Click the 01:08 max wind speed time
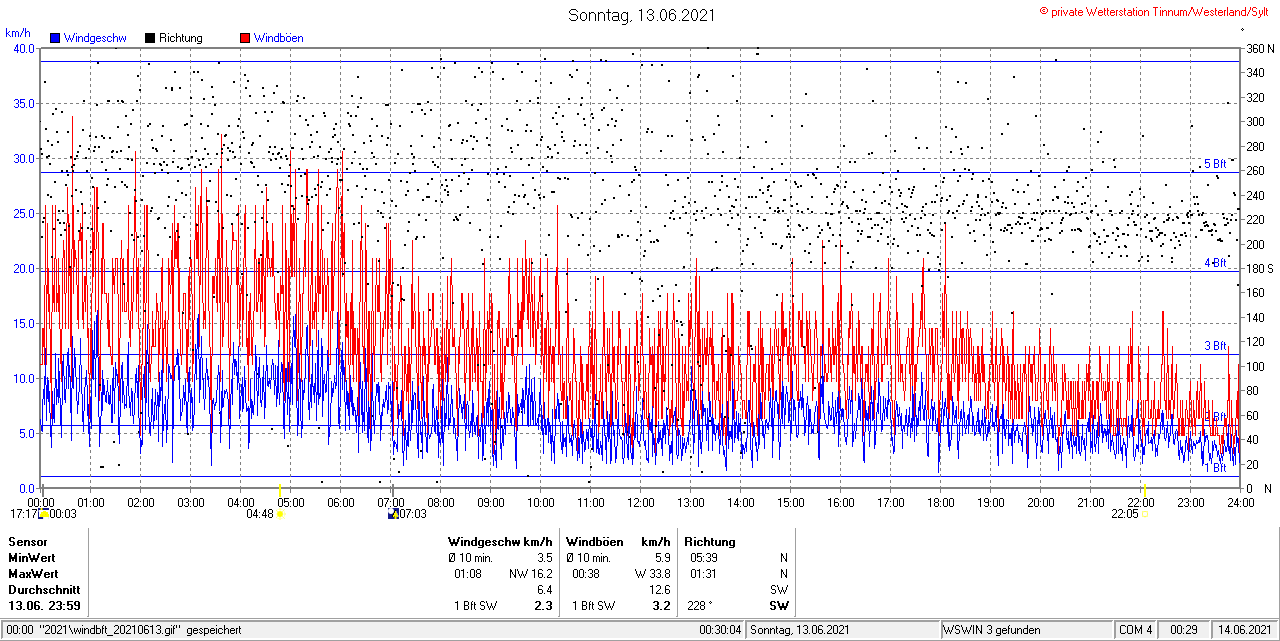1280x641 pixels. point(468,574)
